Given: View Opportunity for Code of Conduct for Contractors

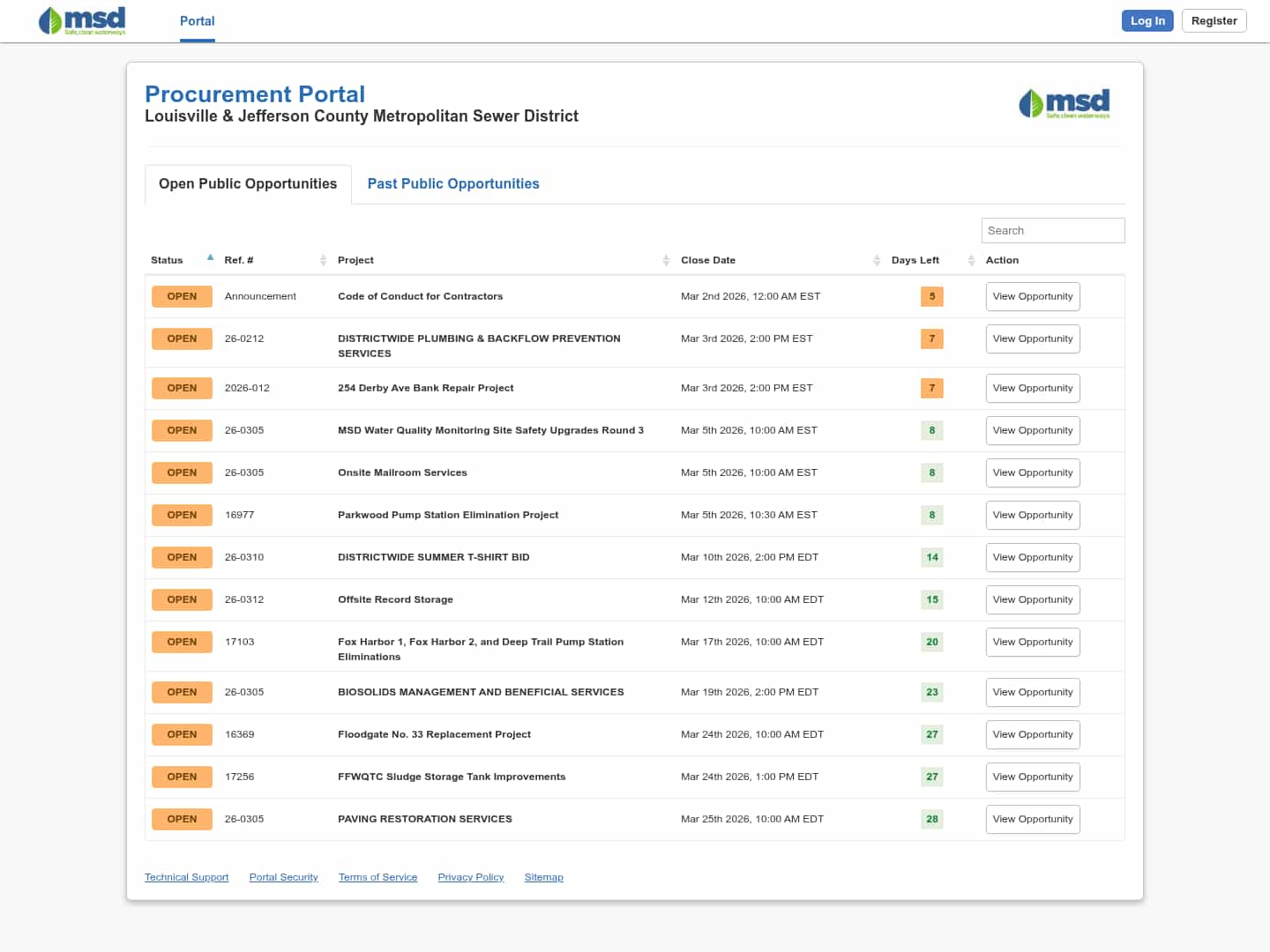Looking at the screenshot, I should click(x=1032, y=296).
